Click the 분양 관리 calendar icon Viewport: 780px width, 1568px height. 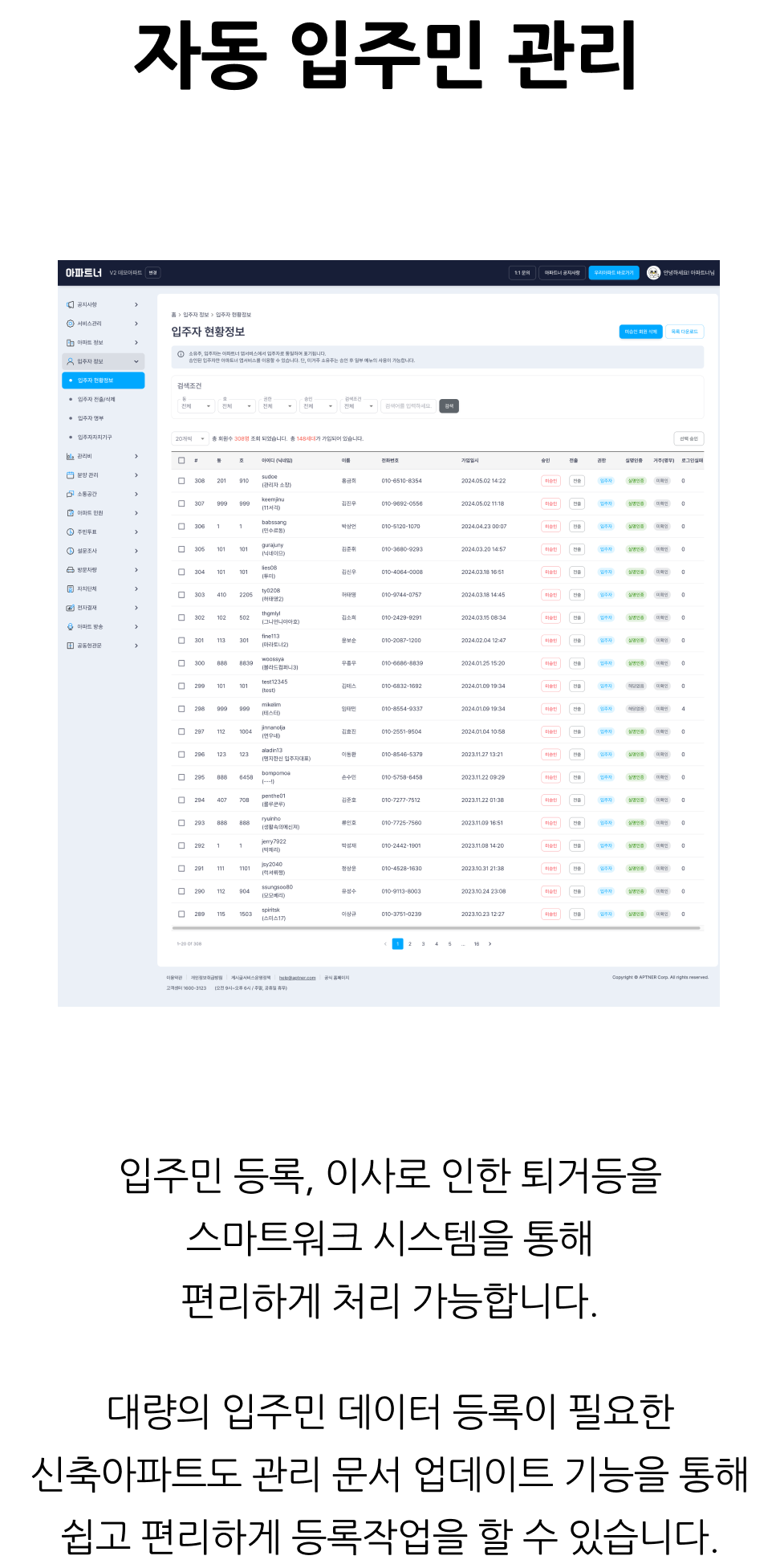click(71, 475)
